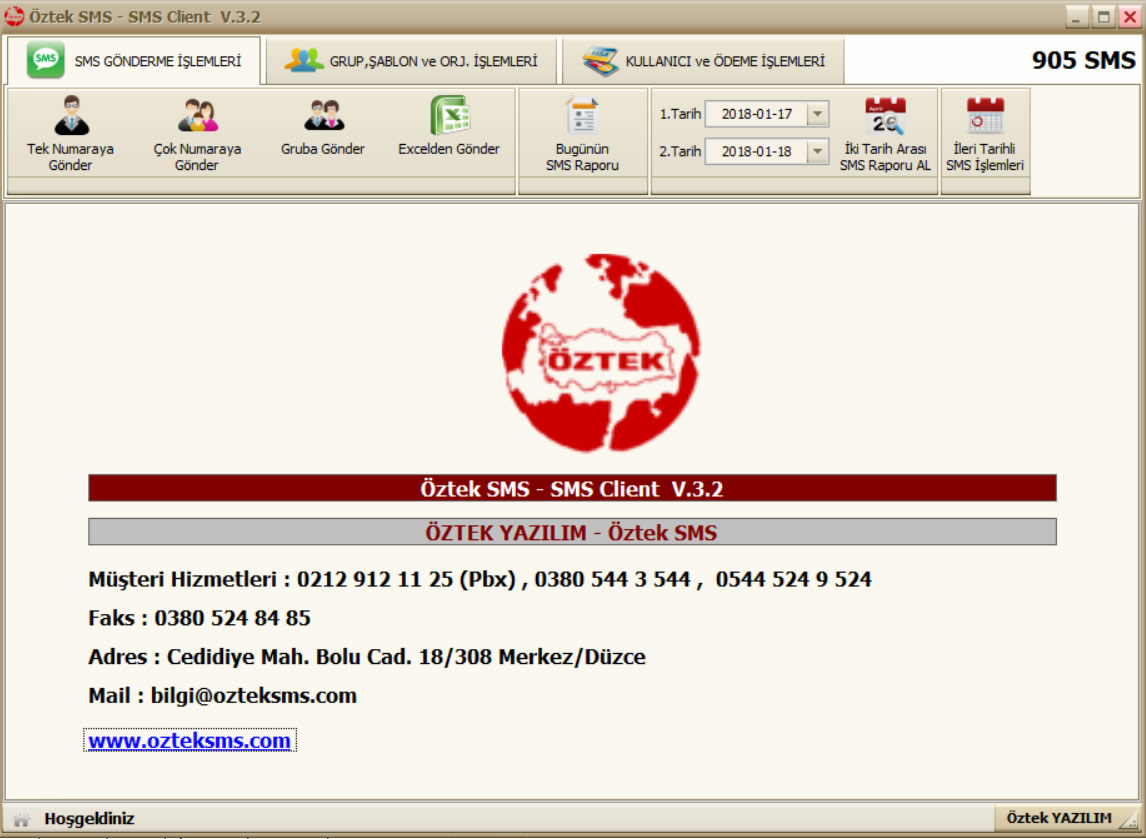1146x839 pixels.
Task: Switch to GRUP,ŞABLON ve ORJ. İŞLEMLERİ tab
Action: 411,61
